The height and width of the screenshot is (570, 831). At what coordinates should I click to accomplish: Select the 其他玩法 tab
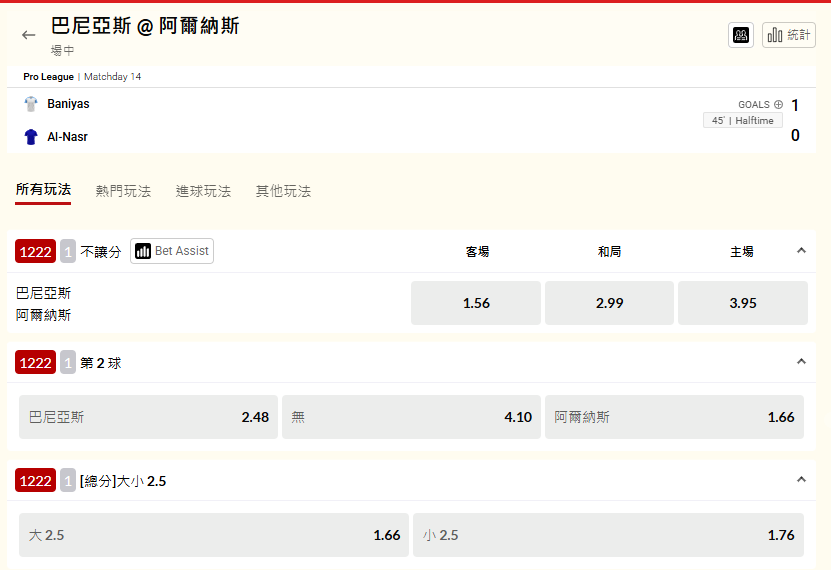[283, 191]
